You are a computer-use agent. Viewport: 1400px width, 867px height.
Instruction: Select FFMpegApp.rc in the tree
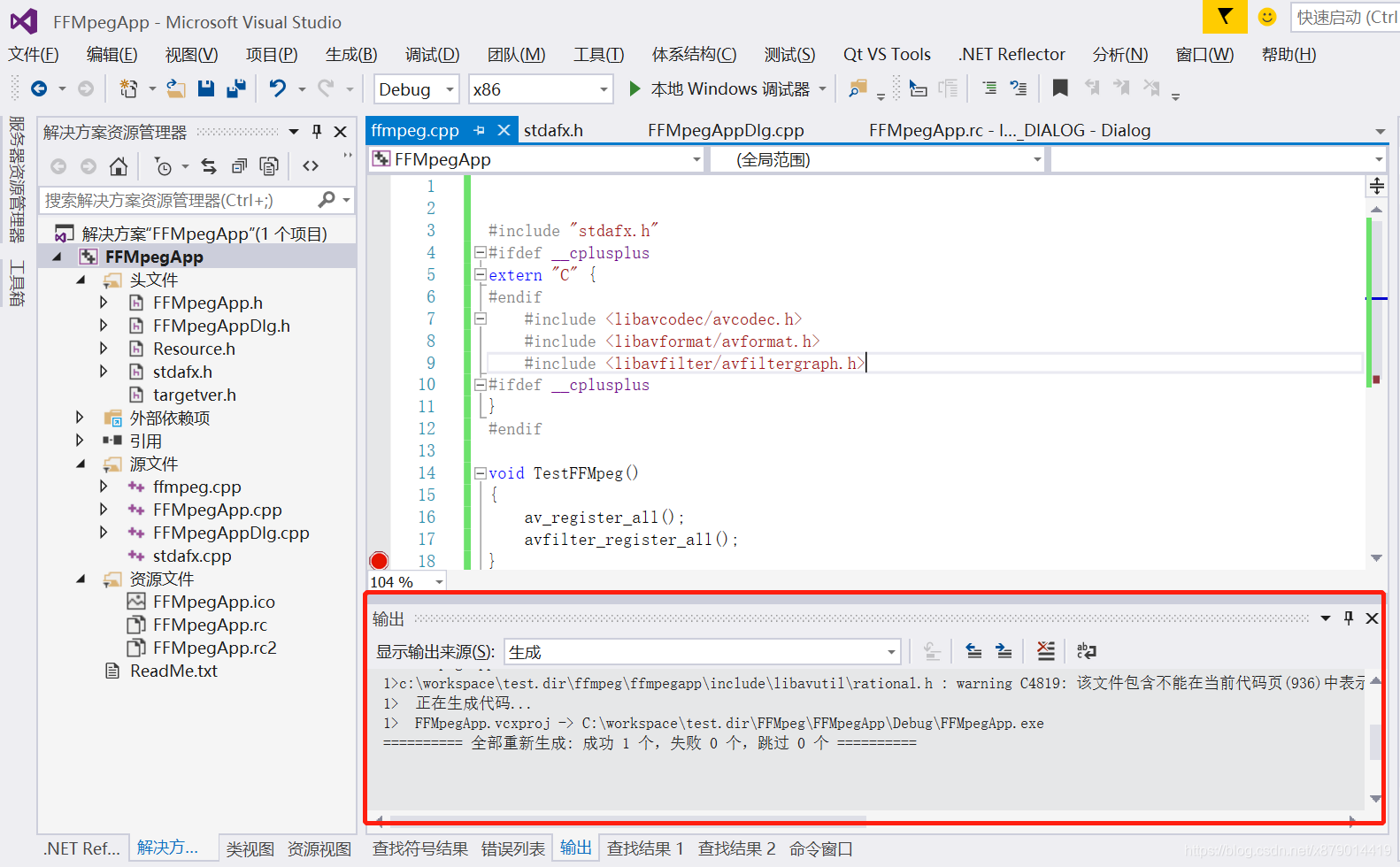point(210,625)
